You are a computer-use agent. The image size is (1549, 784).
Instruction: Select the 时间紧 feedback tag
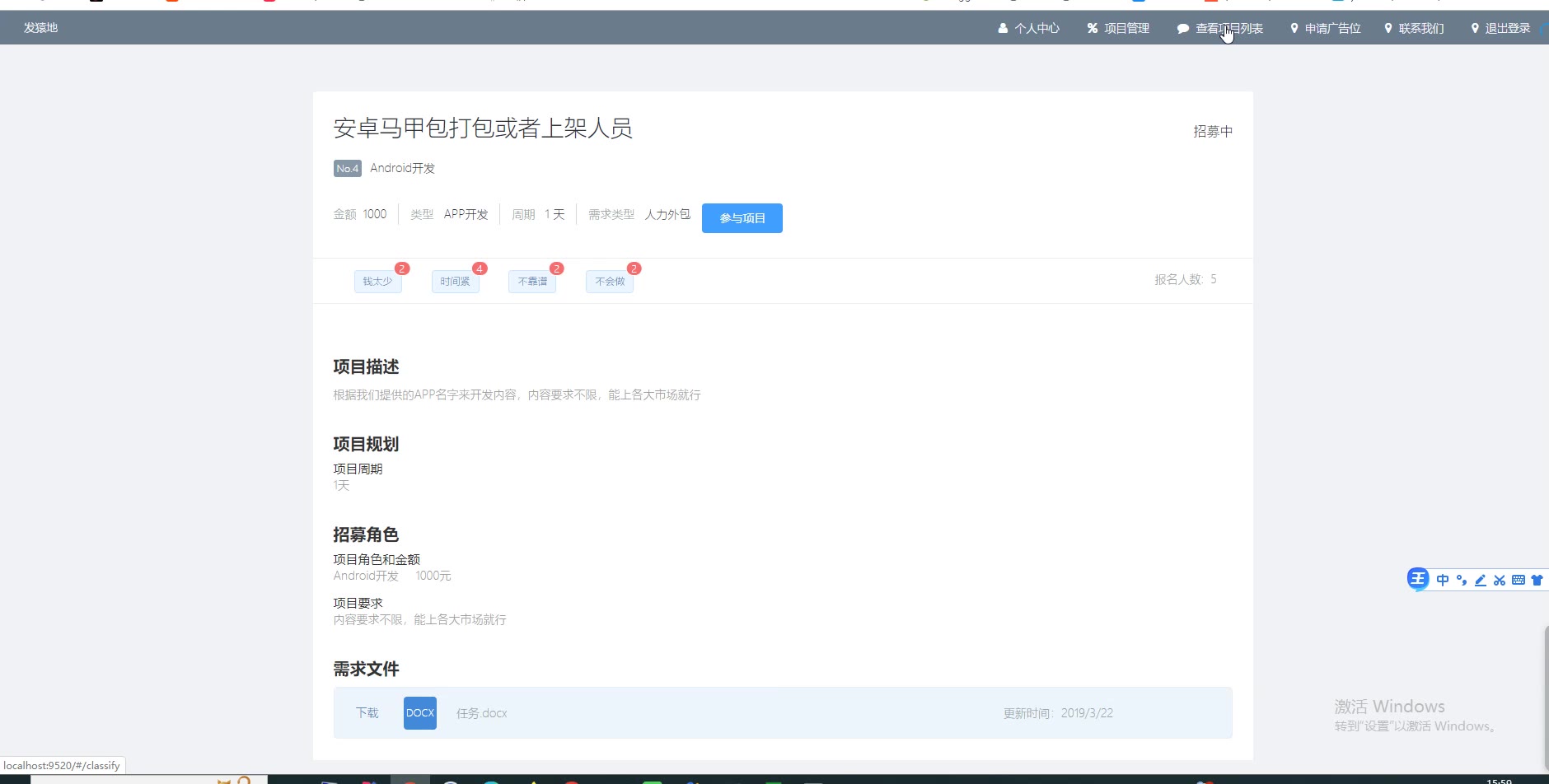tap(455, 282)
